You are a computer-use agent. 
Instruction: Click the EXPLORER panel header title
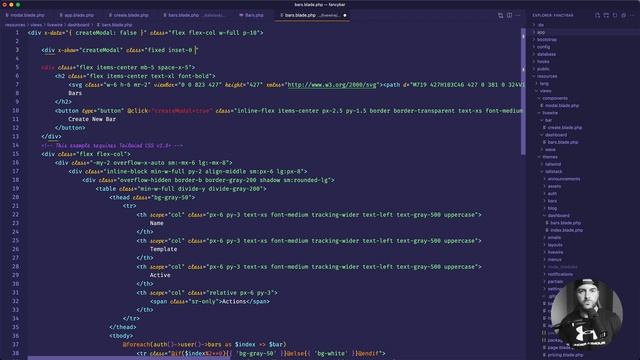tap(553, 16)
